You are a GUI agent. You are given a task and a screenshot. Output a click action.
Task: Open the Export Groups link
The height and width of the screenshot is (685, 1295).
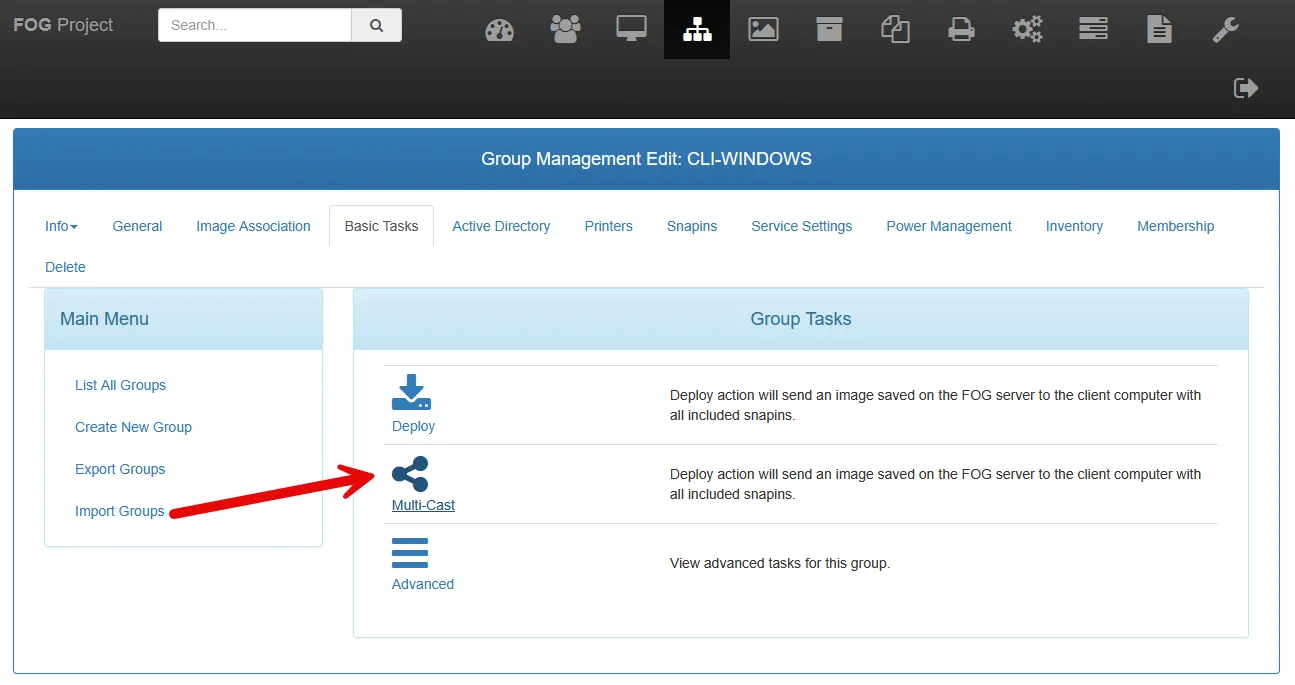(x=120, y=469)
